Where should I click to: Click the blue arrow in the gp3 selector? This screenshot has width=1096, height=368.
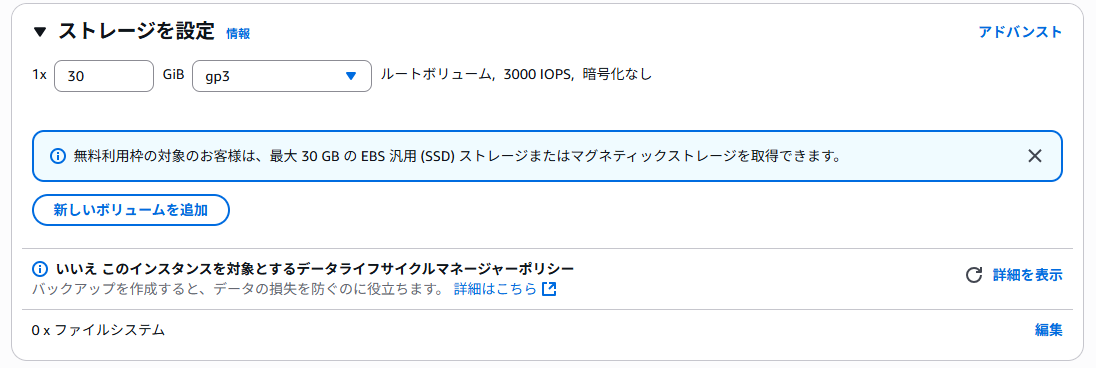click(x=351, y=76)
